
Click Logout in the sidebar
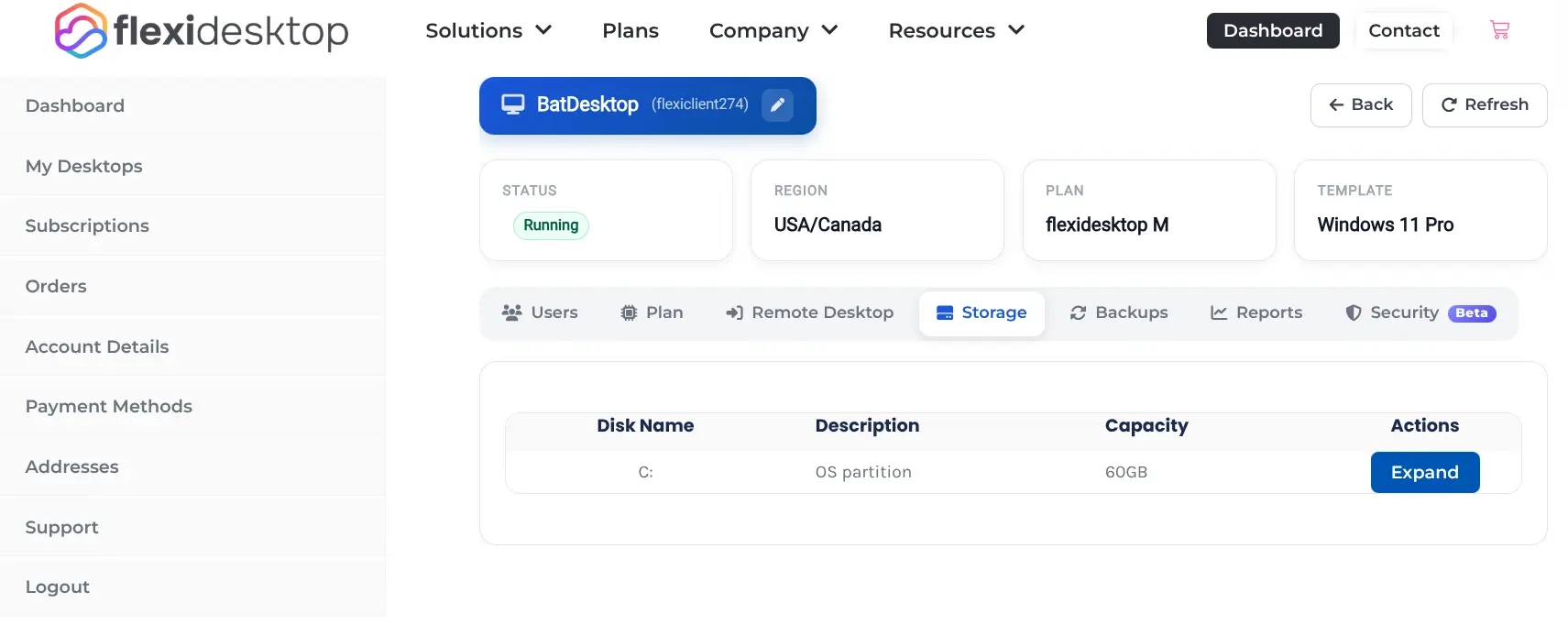click(x=192, y=587)
